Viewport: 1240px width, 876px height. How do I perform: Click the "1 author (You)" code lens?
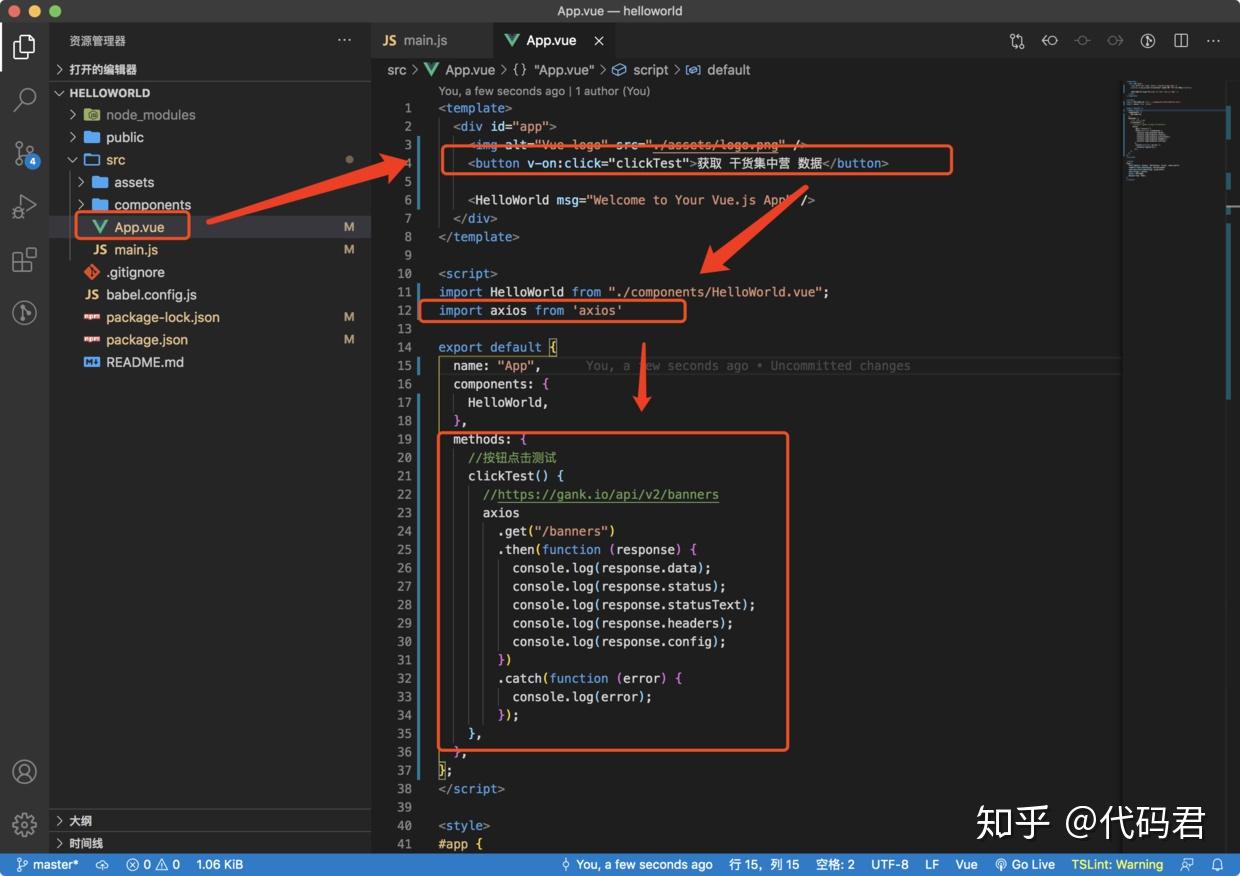tap(611, 91)
